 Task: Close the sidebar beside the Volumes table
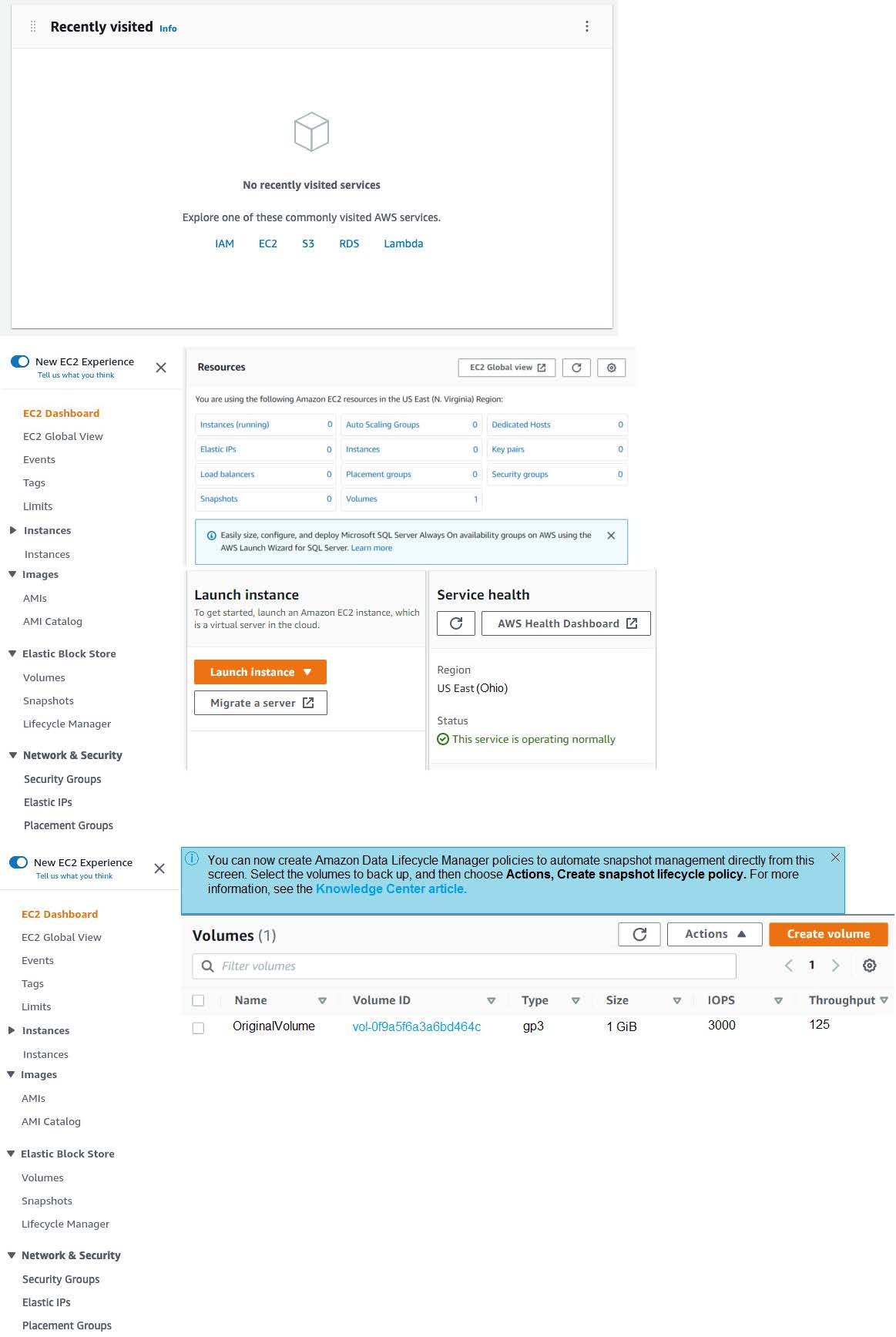159,868
